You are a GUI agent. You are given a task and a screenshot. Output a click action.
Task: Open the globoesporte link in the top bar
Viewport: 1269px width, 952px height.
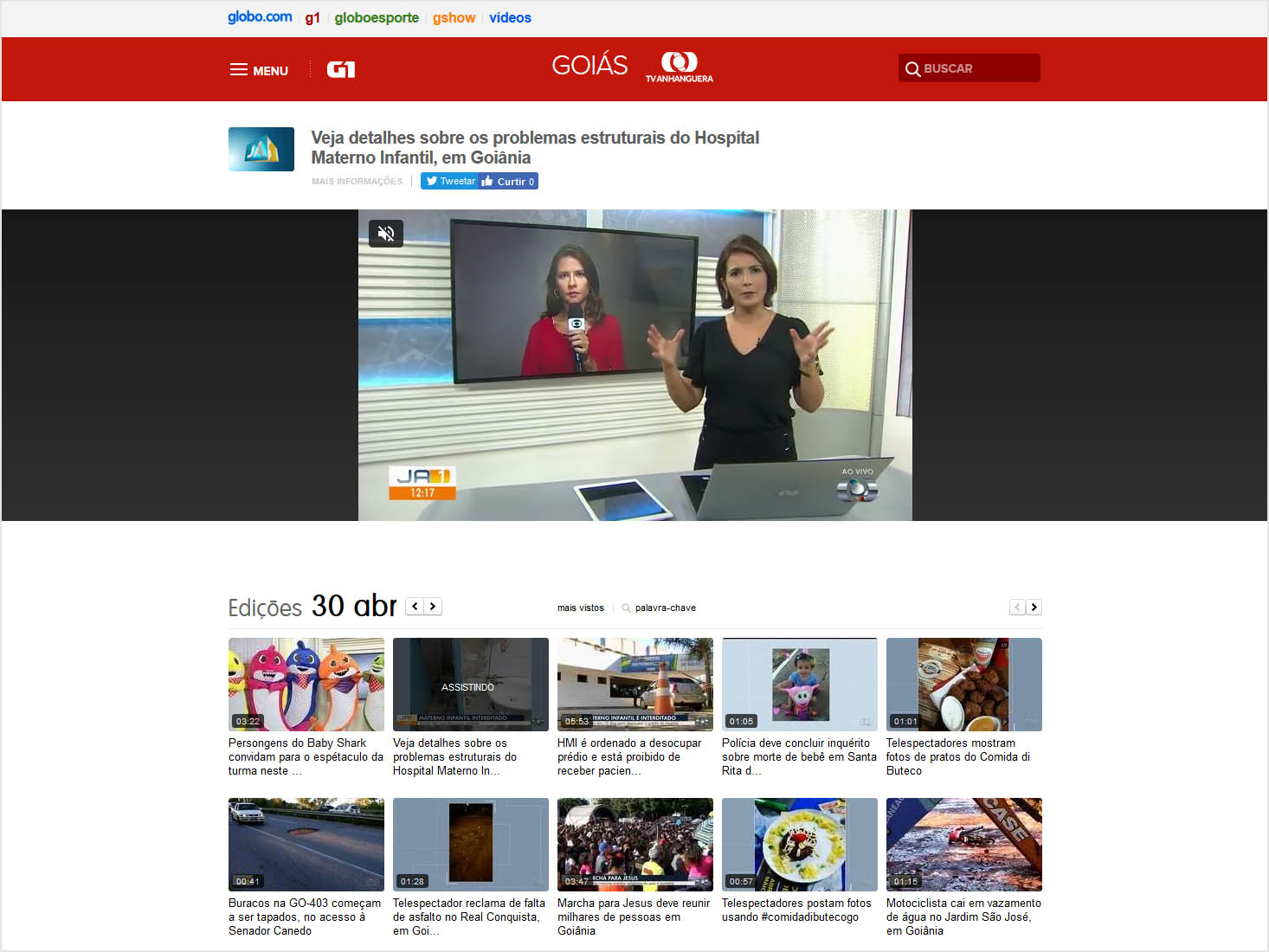coord(377,17)
